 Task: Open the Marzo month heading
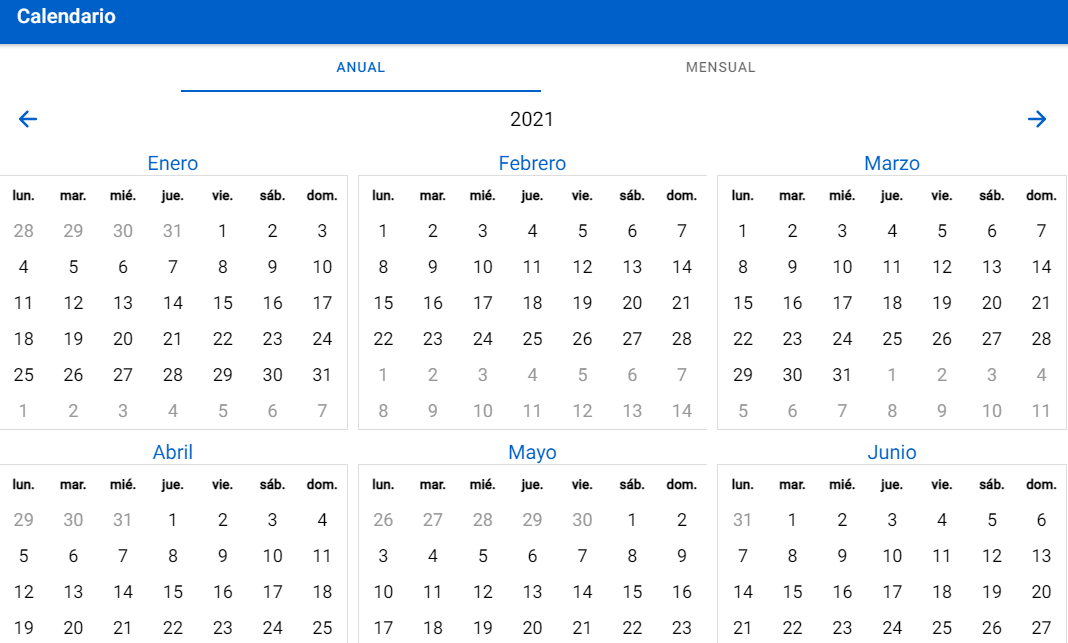coord(892,163)
